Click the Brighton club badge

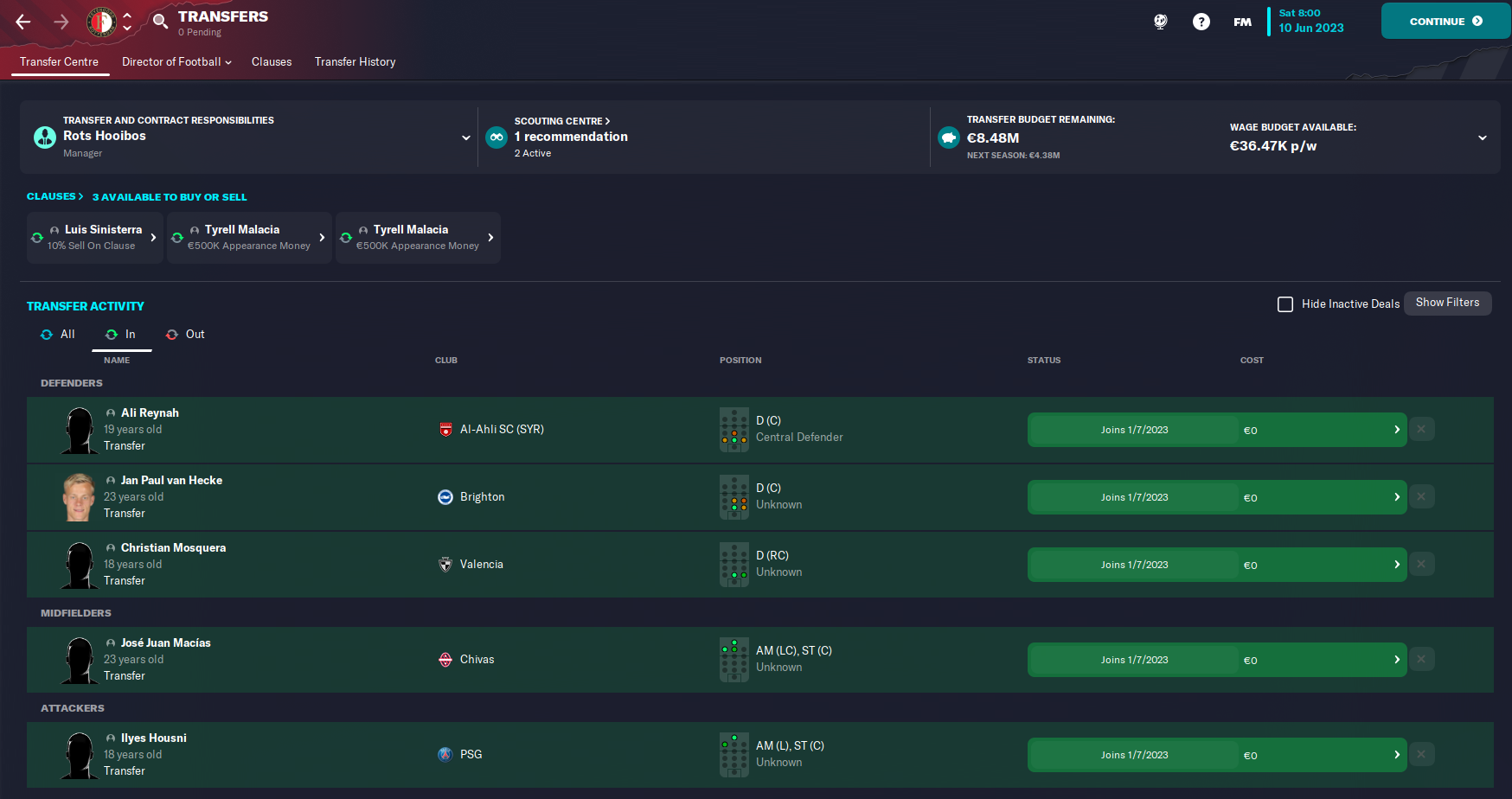pyautogui.click(x=445, y=497)
